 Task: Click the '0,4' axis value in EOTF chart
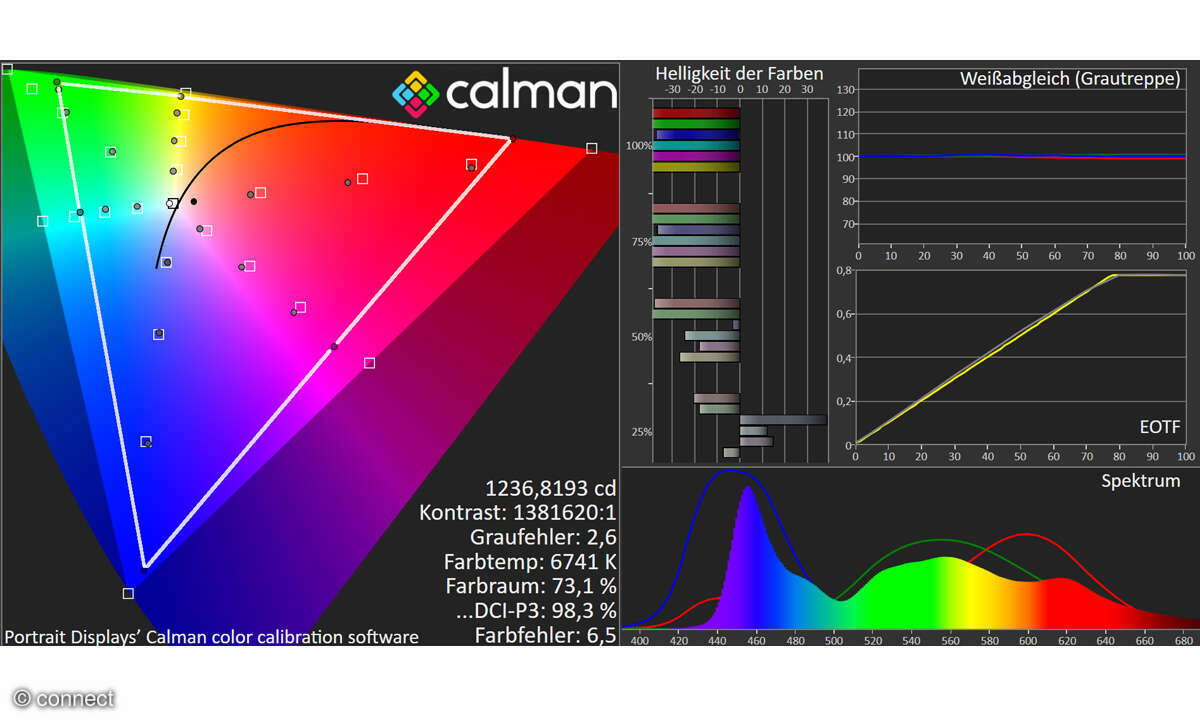pos(845,358)
